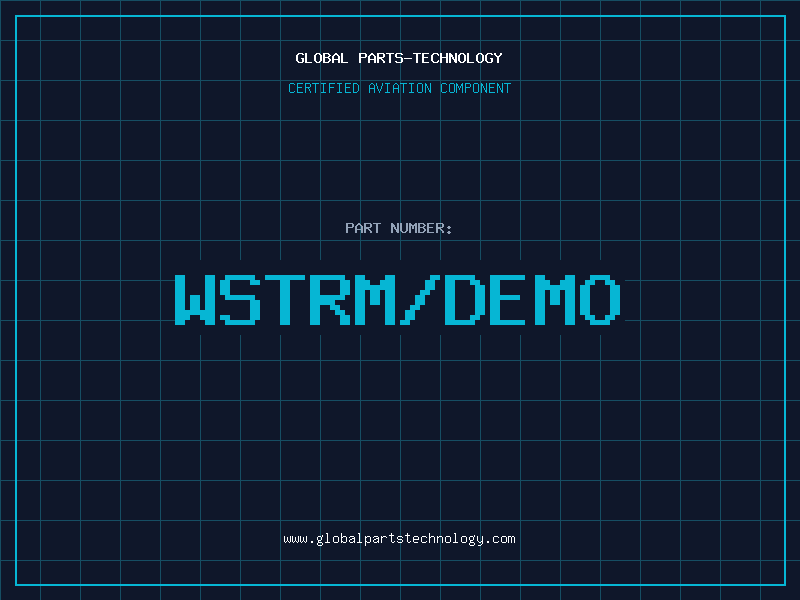Click the letter T in the part number

click(x=285, y=299)
